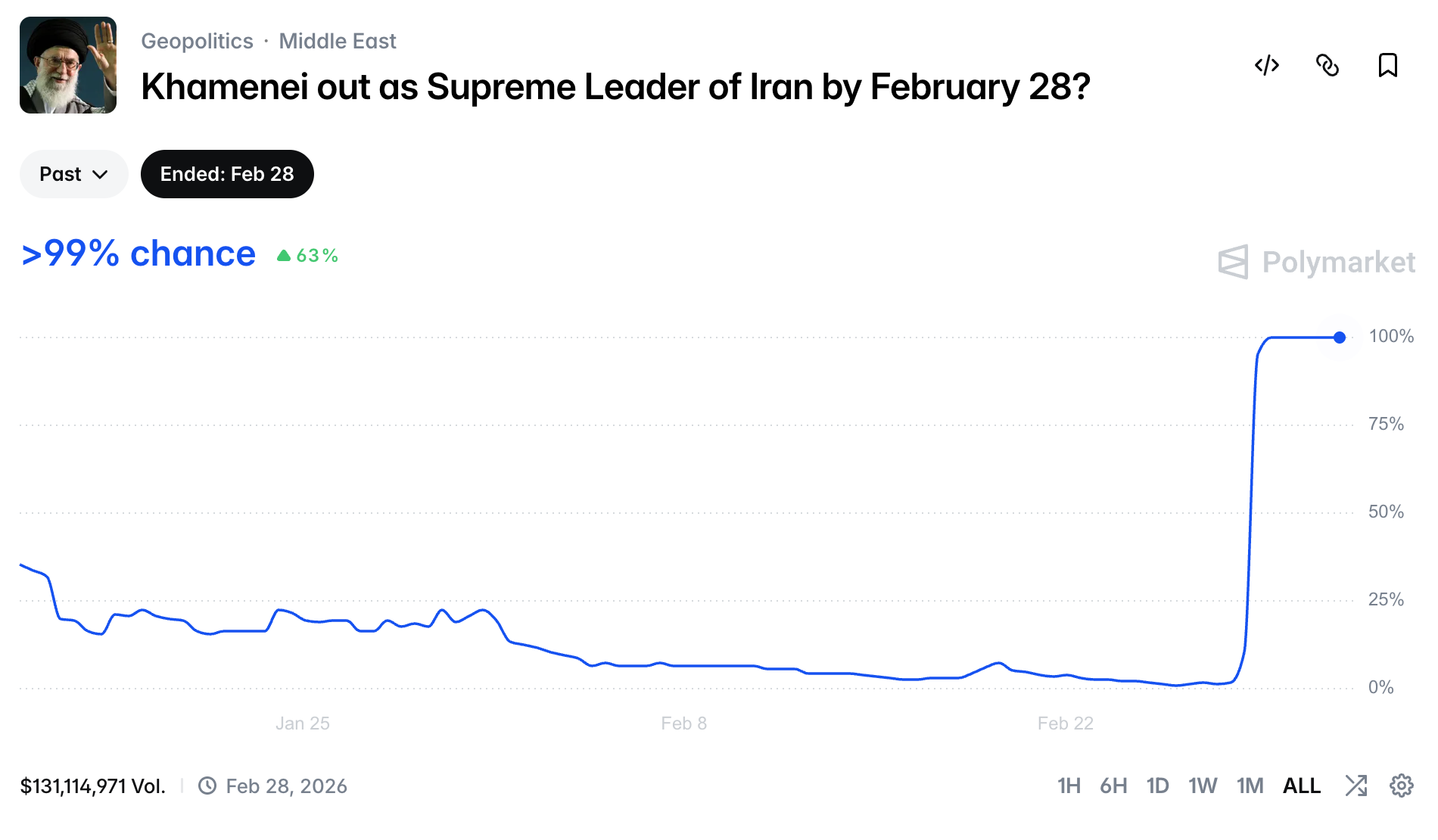Screen dimensions: 1438x840
Task: Bookmark this market
Action: click(1387, 66)
